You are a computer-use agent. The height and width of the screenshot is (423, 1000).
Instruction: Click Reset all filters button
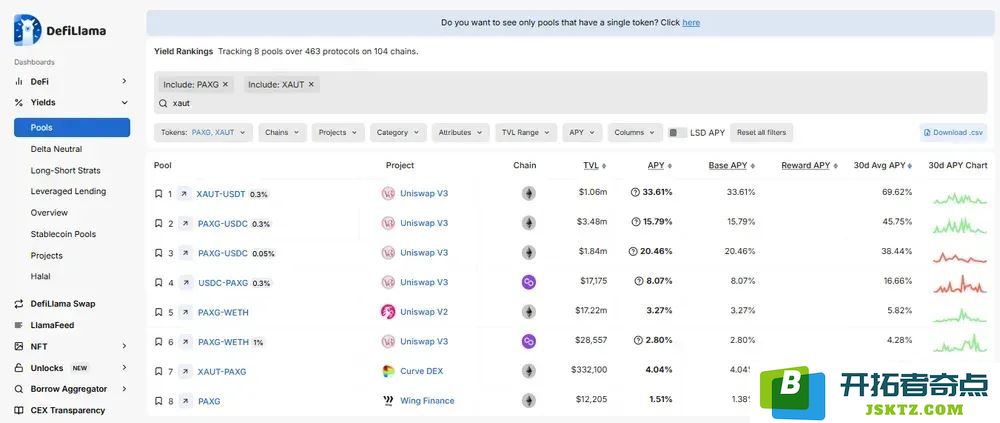pos(761,133)
